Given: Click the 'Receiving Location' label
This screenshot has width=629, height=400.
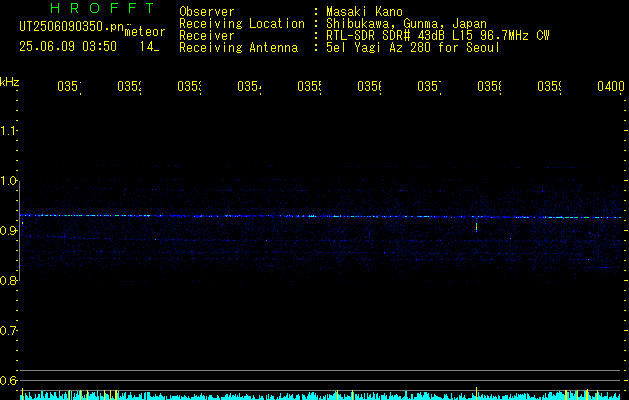Looking at the screenshot, I should click(x=242, y=24).
